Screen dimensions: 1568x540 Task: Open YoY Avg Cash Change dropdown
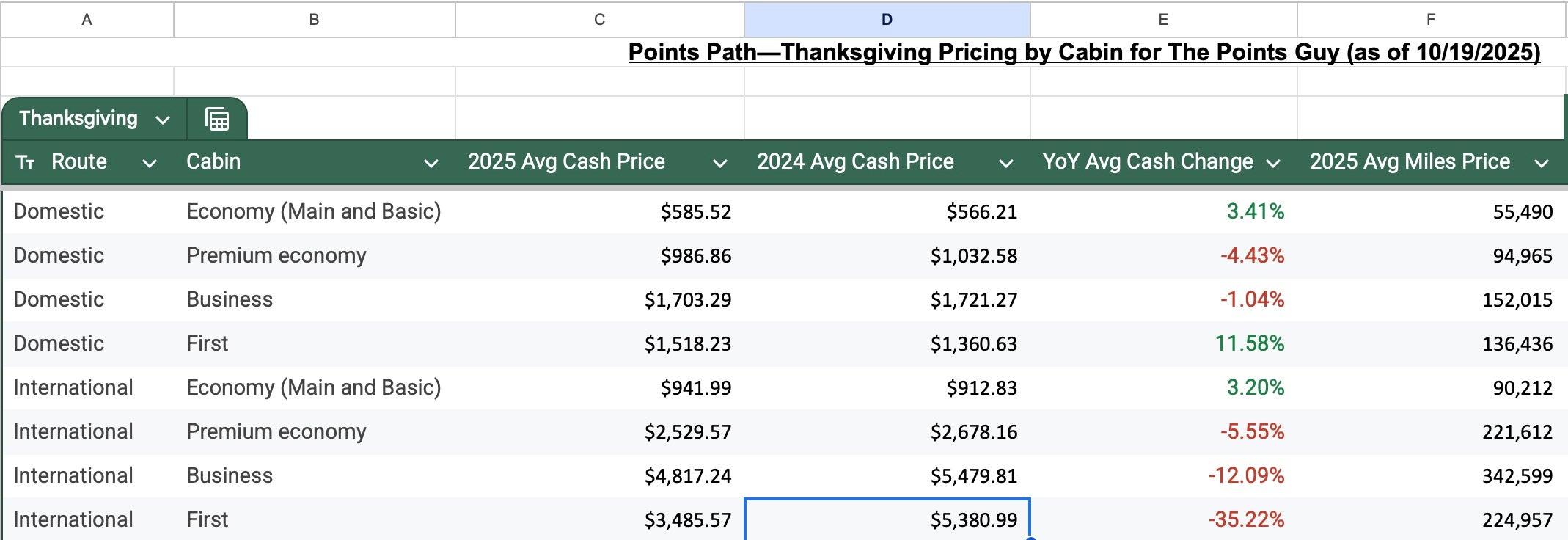pyautogui.click(x=1273, y=163)
